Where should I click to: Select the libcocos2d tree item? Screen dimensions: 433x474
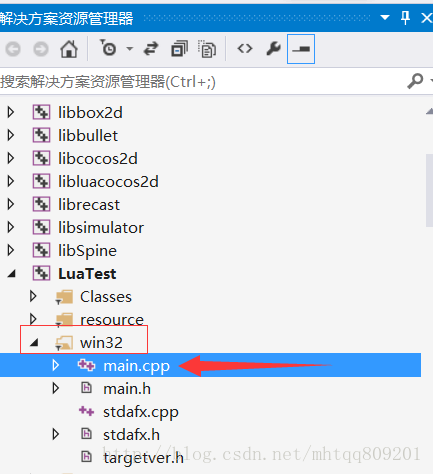pyautogui.click(x=98, y=158)
